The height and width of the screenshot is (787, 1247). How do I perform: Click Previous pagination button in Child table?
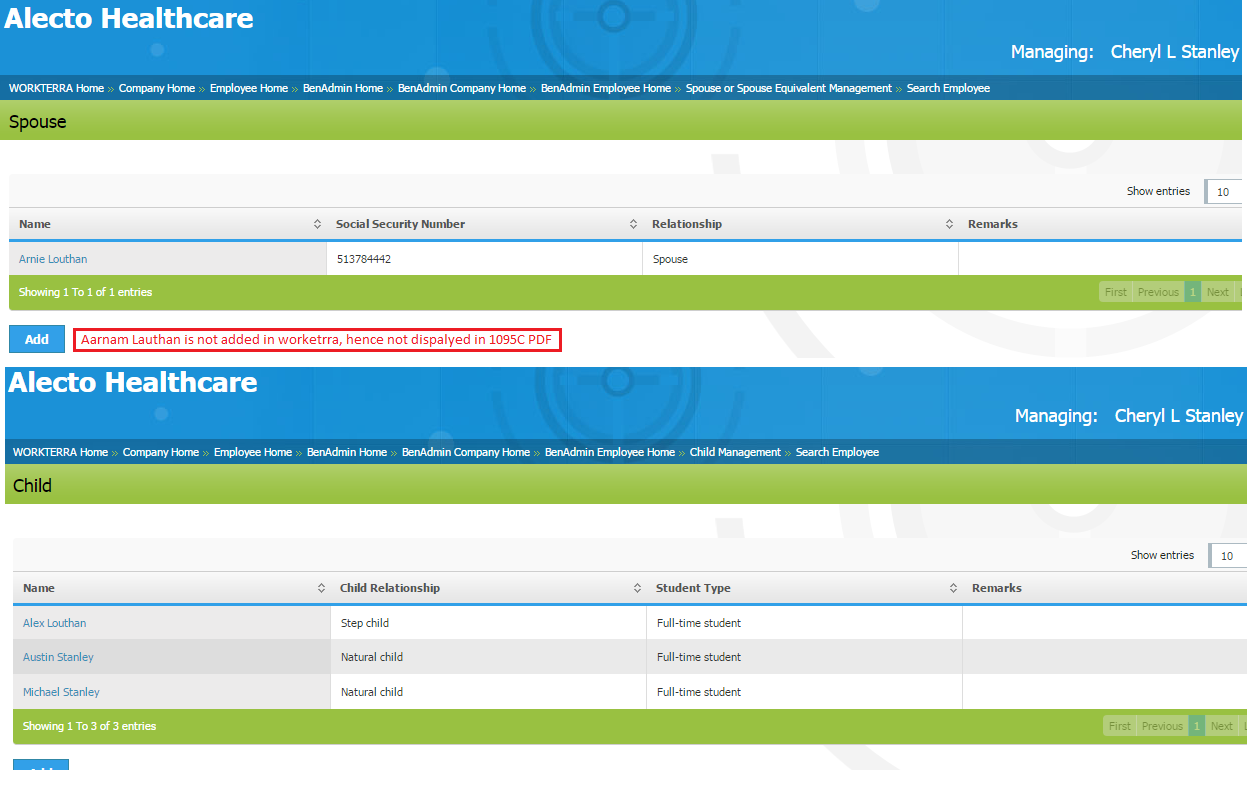coord(1162,726)
